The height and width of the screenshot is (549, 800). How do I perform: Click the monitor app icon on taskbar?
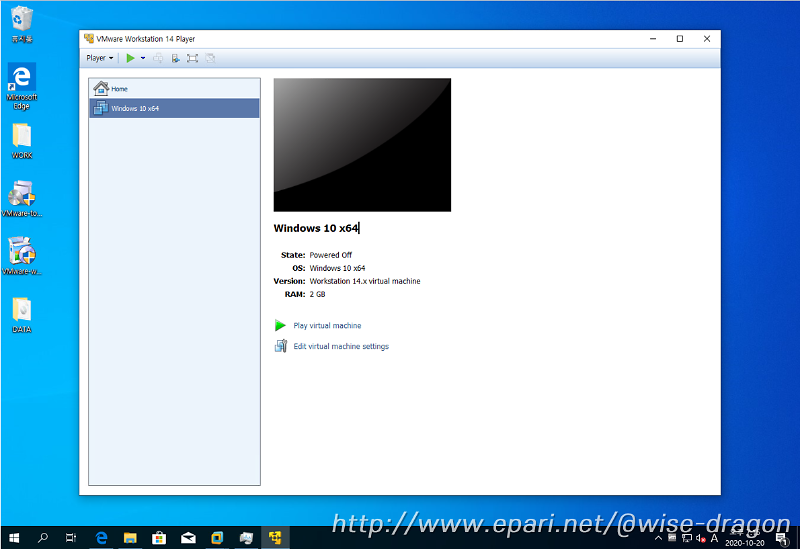point(246,538)
